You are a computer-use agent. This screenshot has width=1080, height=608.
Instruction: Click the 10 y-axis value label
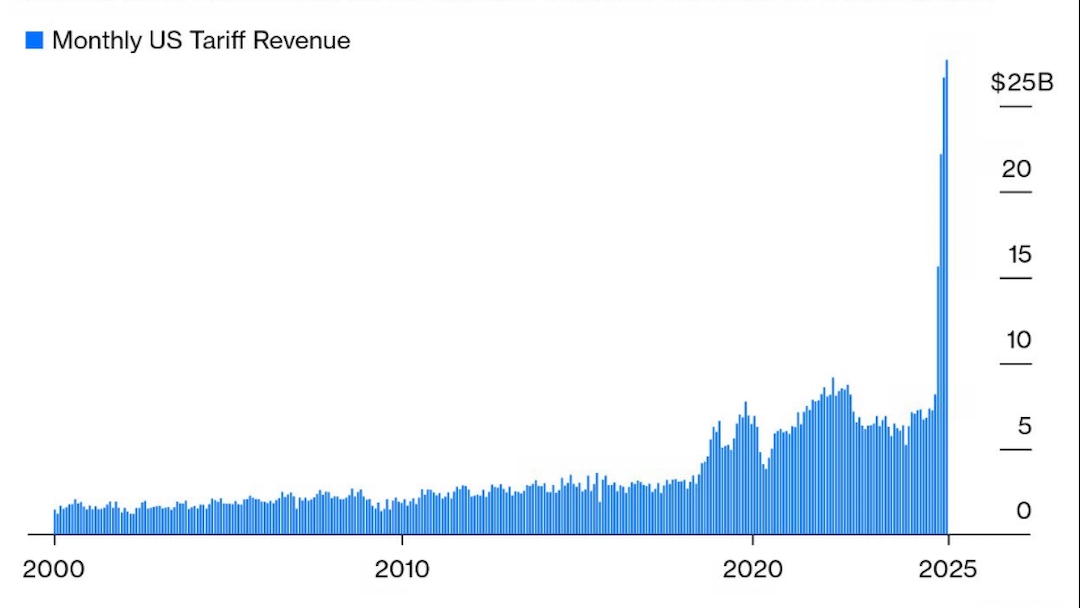point(1018,341)
